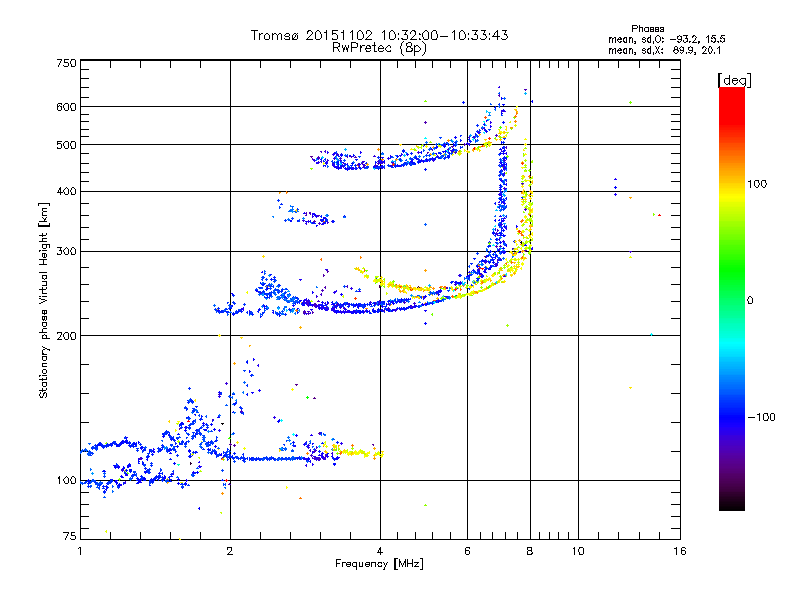Click the rainbow phase colorbar
800x600 pixels.
pyautogui.click(x=732, y=299)
